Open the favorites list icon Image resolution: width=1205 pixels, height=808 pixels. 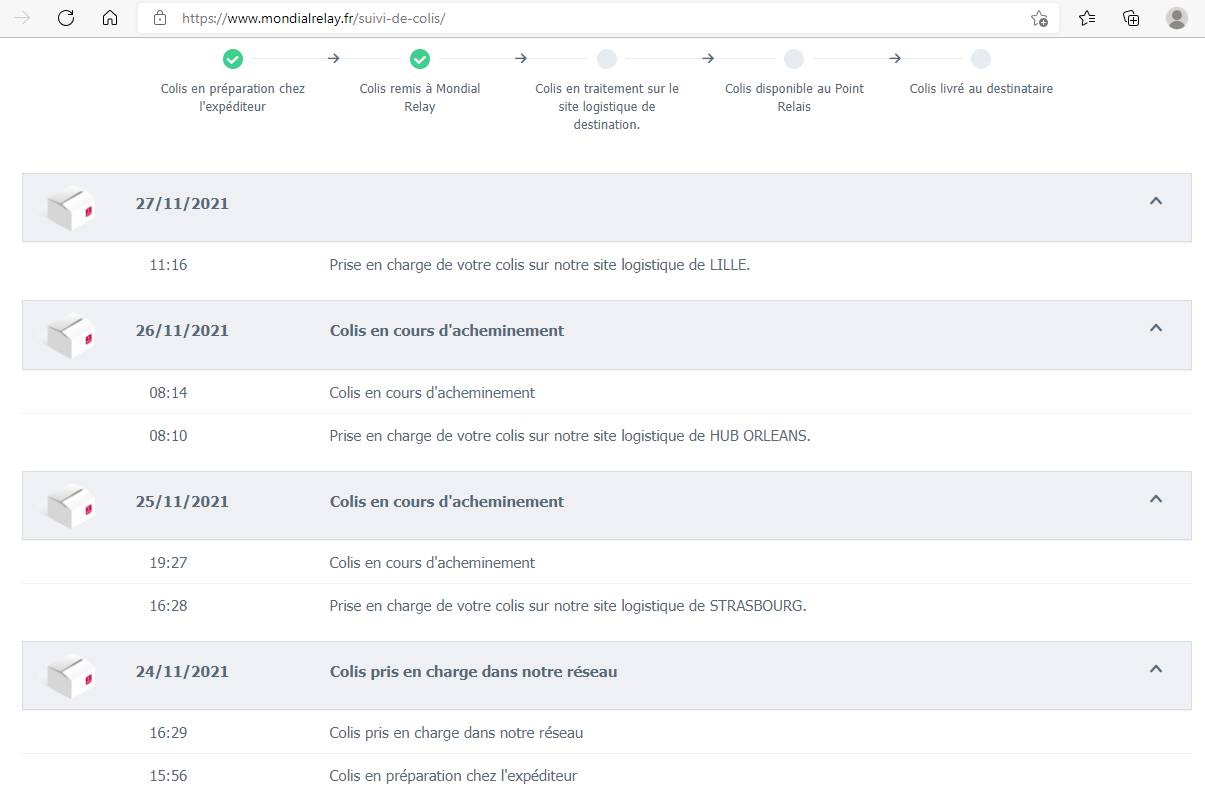click(x=1087, y=18)
